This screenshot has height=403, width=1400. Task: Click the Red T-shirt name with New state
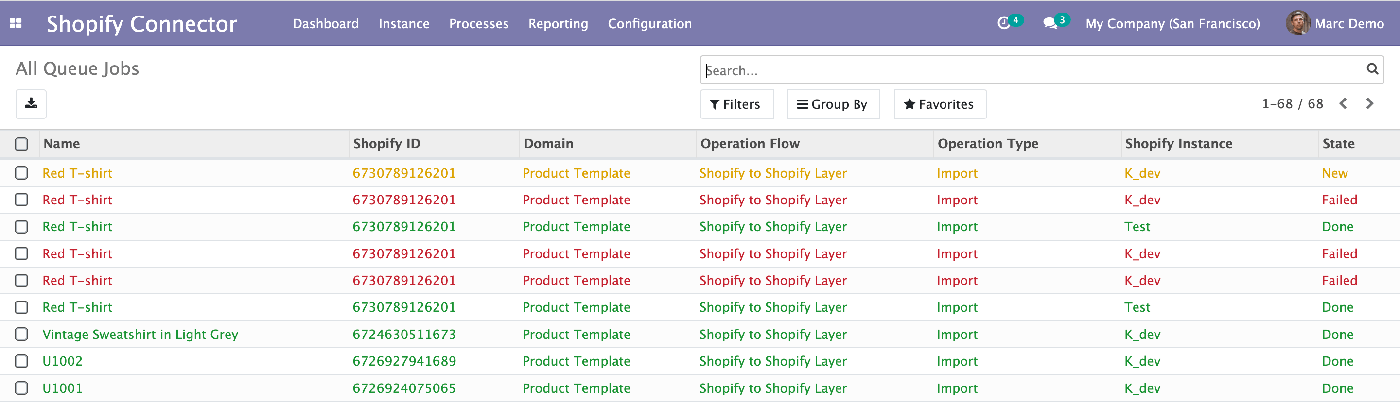pyautogui.click(x=77, y=173)
